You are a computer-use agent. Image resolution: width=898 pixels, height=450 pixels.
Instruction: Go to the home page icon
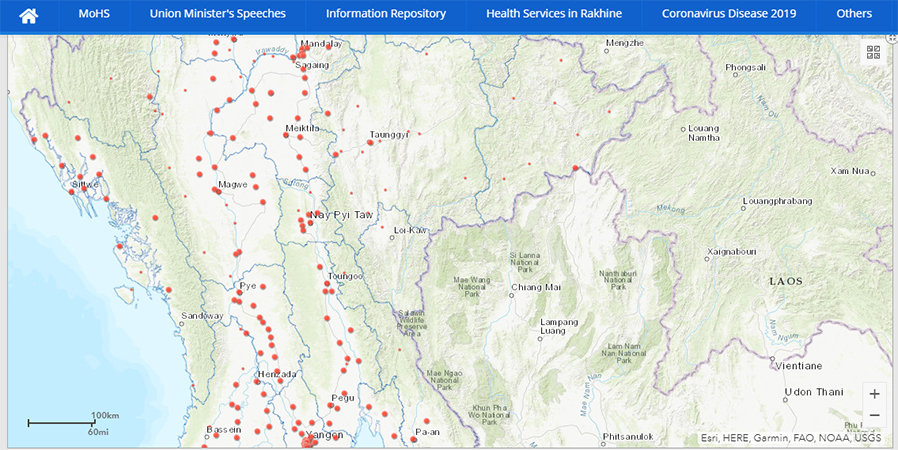point(29,15)
